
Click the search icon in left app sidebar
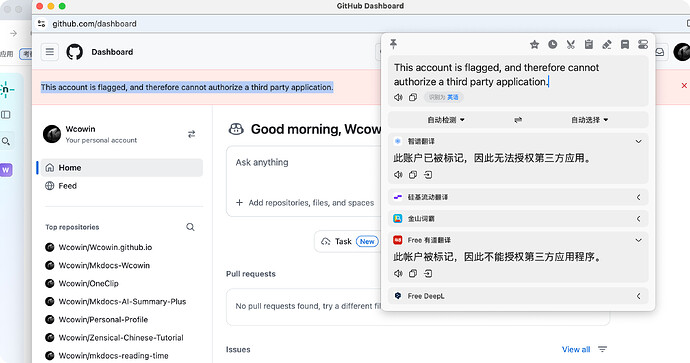[6, 141]
